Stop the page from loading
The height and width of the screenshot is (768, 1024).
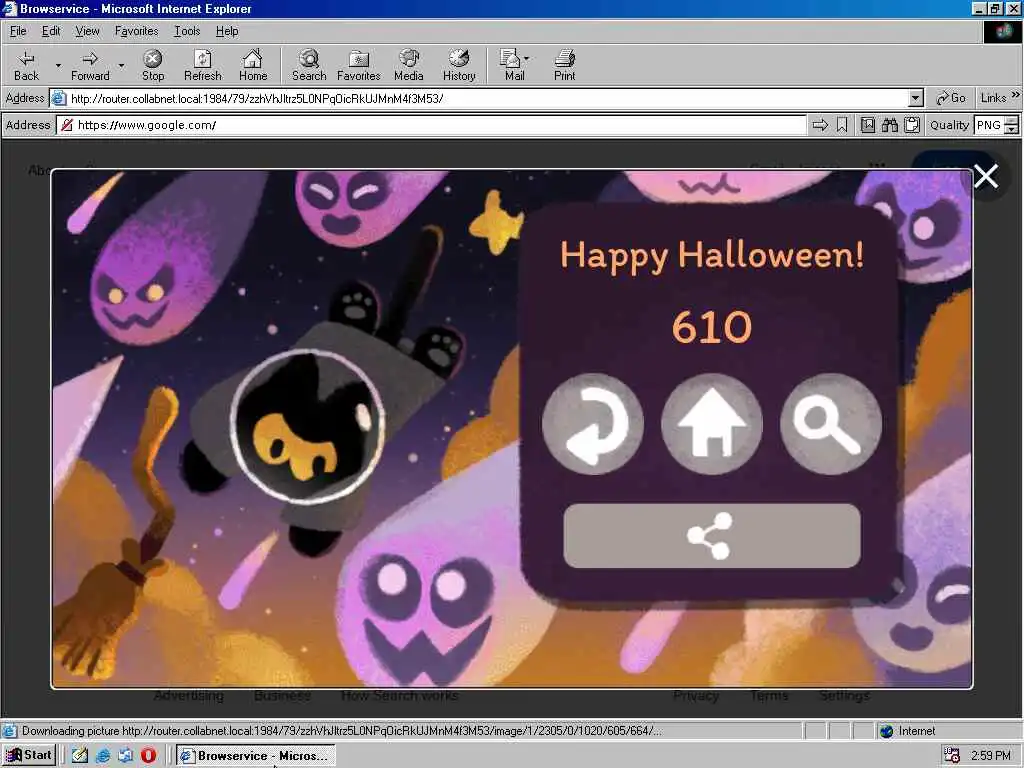tap(153, 66)
